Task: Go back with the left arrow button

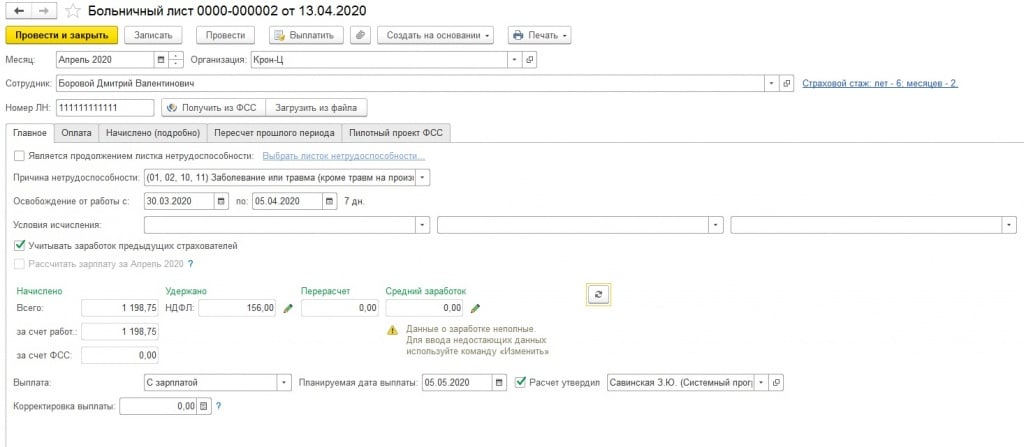Action: [19, 10]
